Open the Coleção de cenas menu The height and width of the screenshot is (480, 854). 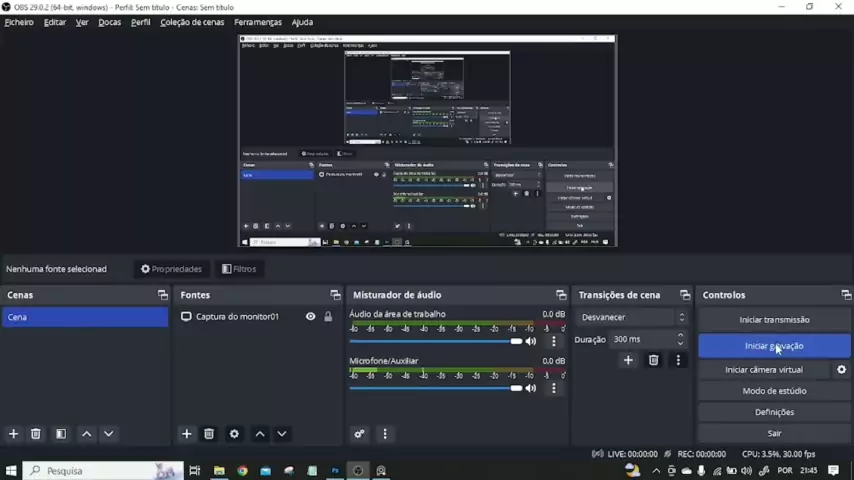click(x=192, y=22)
